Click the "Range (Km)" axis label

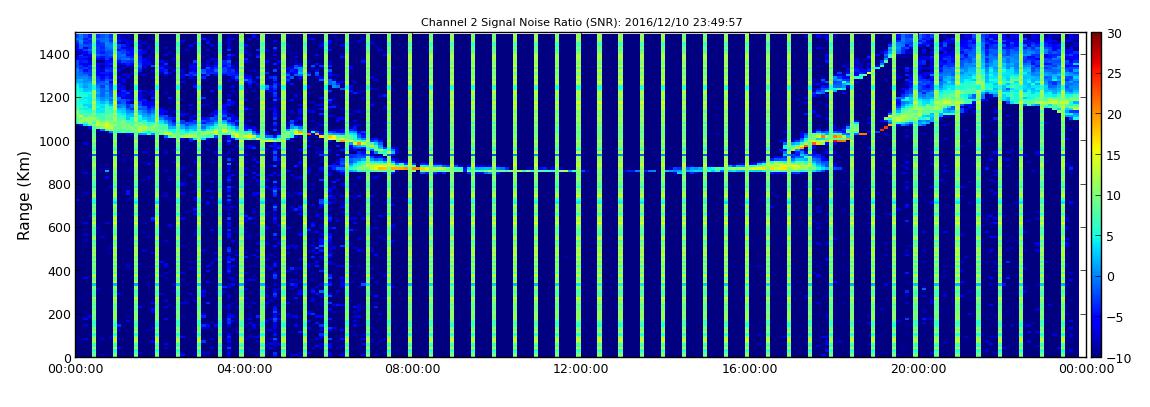click(x=24, y=196)
